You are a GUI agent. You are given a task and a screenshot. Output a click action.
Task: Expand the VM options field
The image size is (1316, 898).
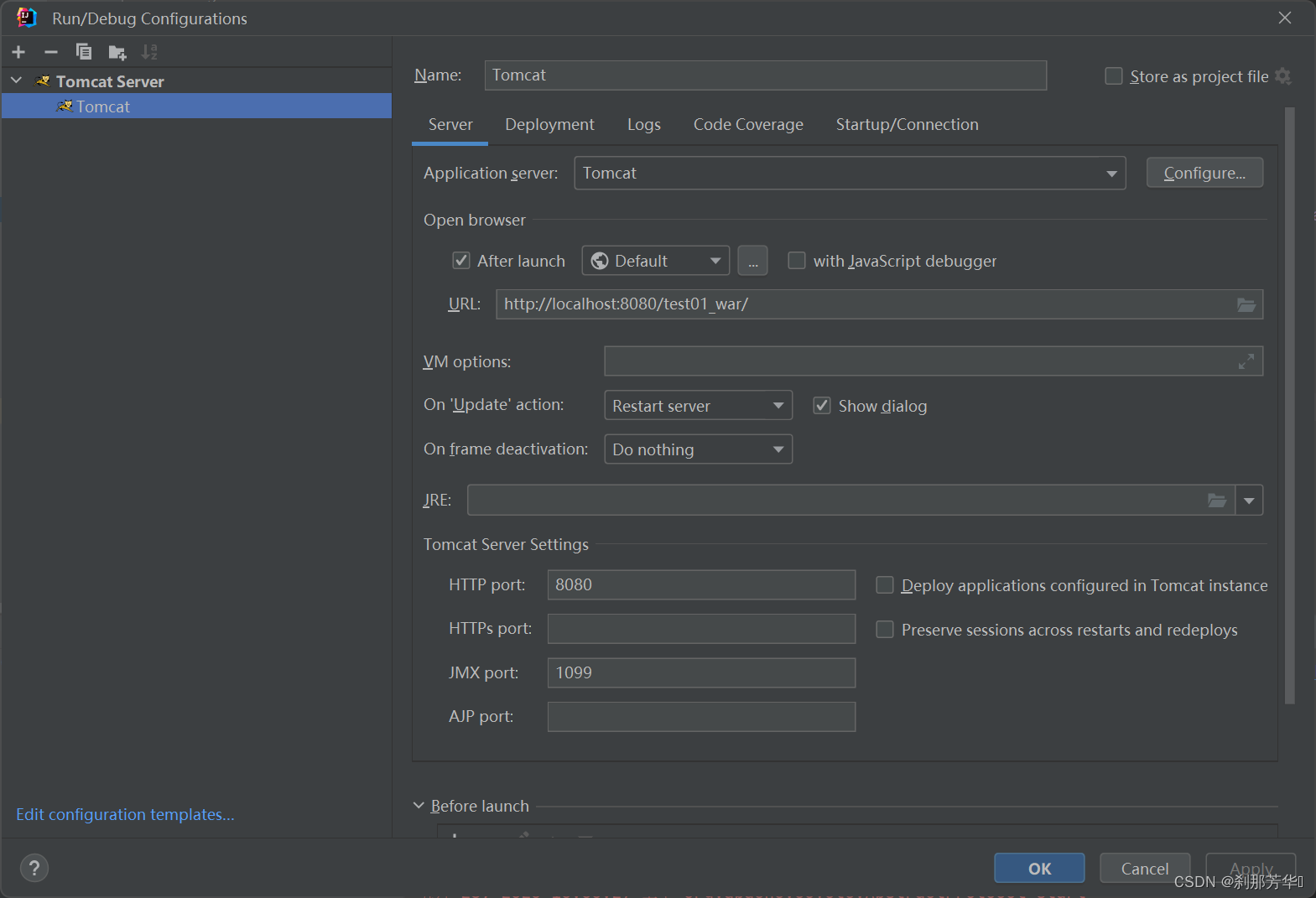(x=1246, y=361)
